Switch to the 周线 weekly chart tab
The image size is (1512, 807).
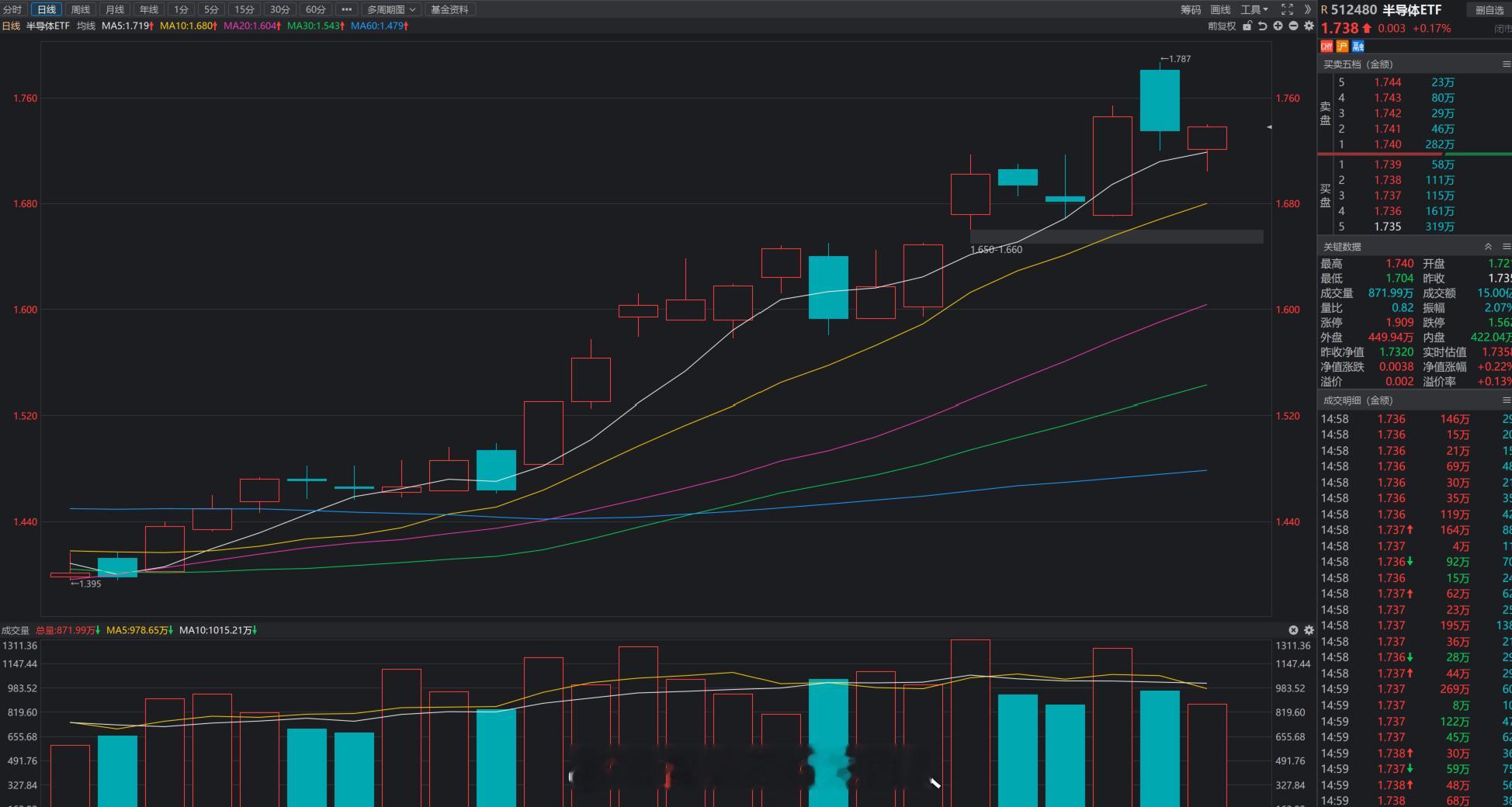[x=80, y=9]
